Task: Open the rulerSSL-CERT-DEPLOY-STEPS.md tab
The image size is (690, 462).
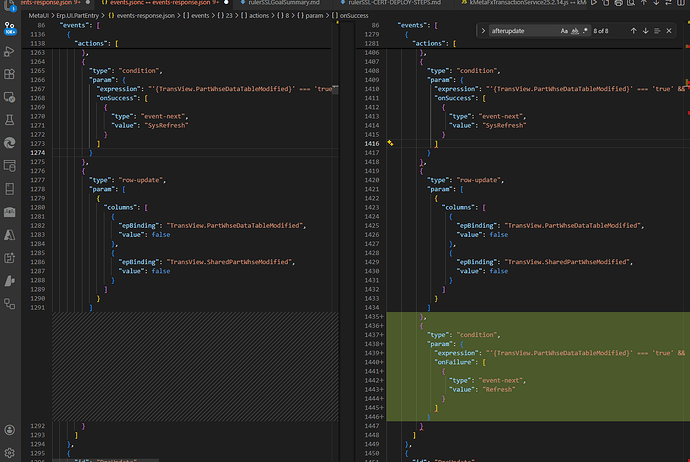Action: pos(395,3)
